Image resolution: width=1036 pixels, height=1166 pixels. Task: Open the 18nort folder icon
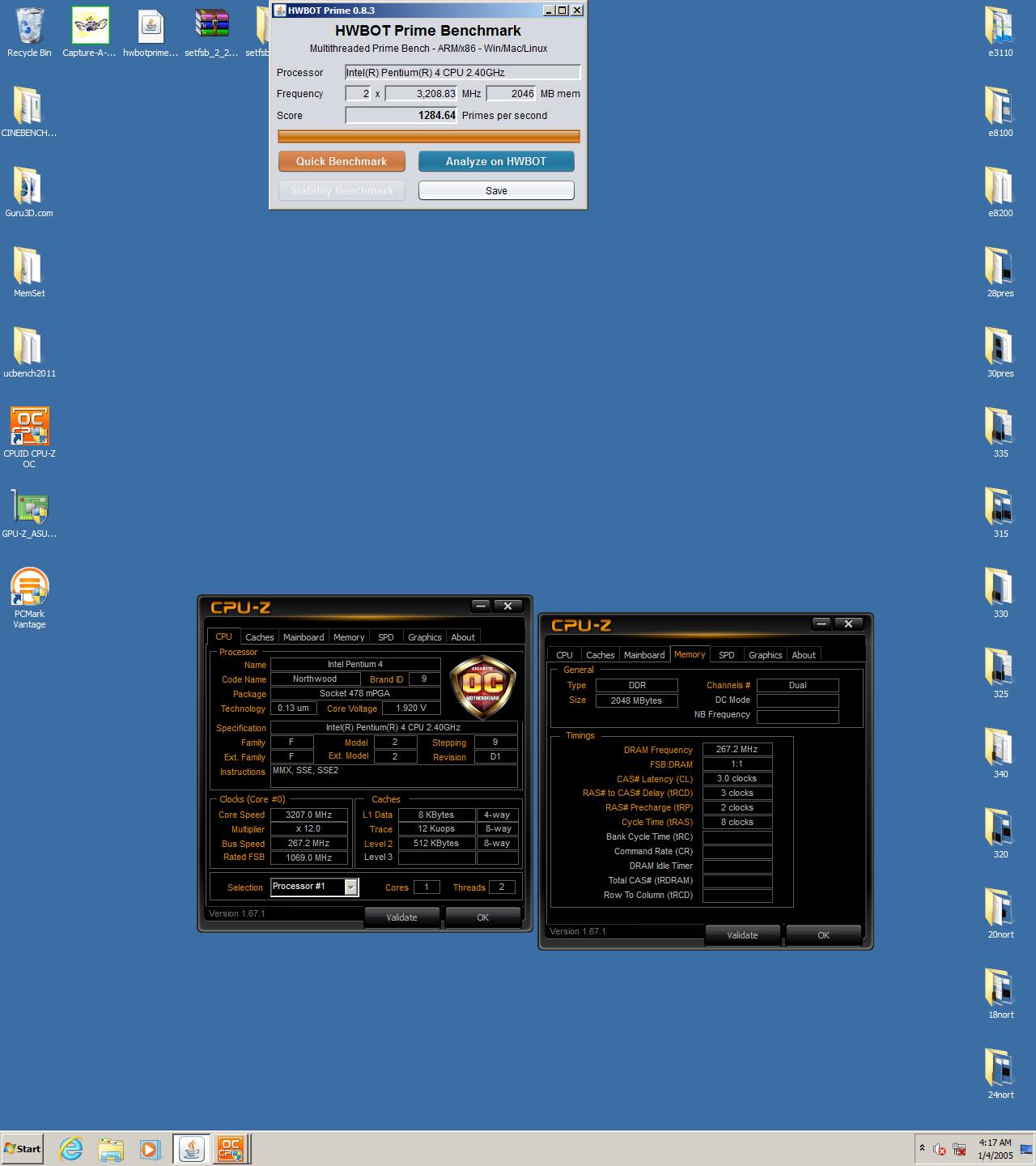coord(1000,994)
